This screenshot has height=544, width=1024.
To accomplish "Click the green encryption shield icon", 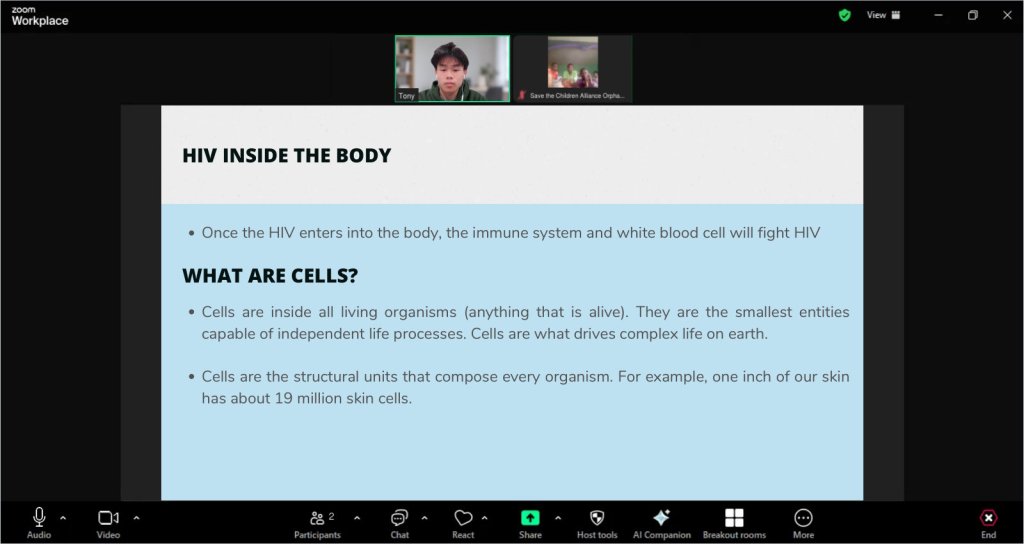I will (844, 15).
